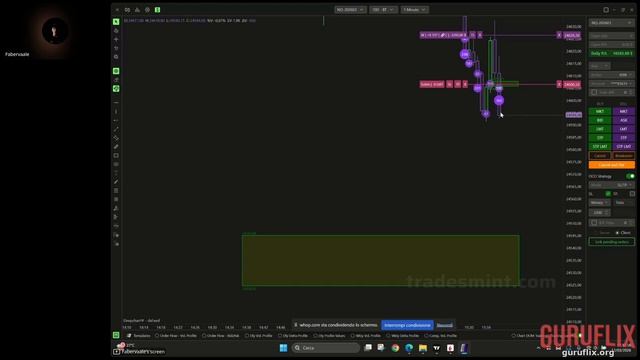Open File Explorer from the taskbar
Viewport: 640px width, 360px height.
click(423, 348)
